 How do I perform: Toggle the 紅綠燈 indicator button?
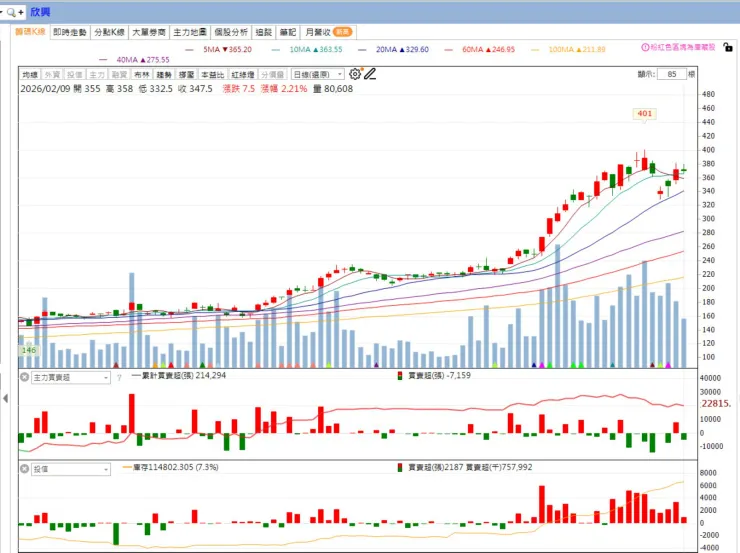(243, 75)
